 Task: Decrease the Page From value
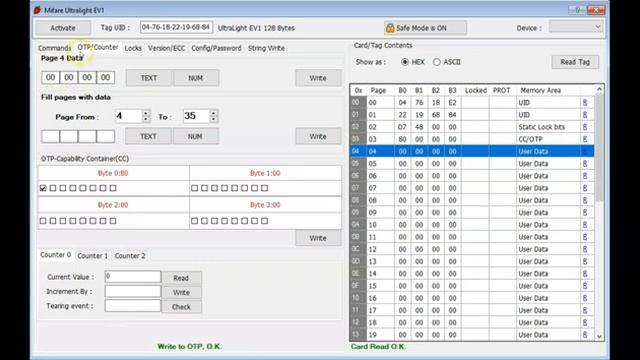[x=146, y=120]
